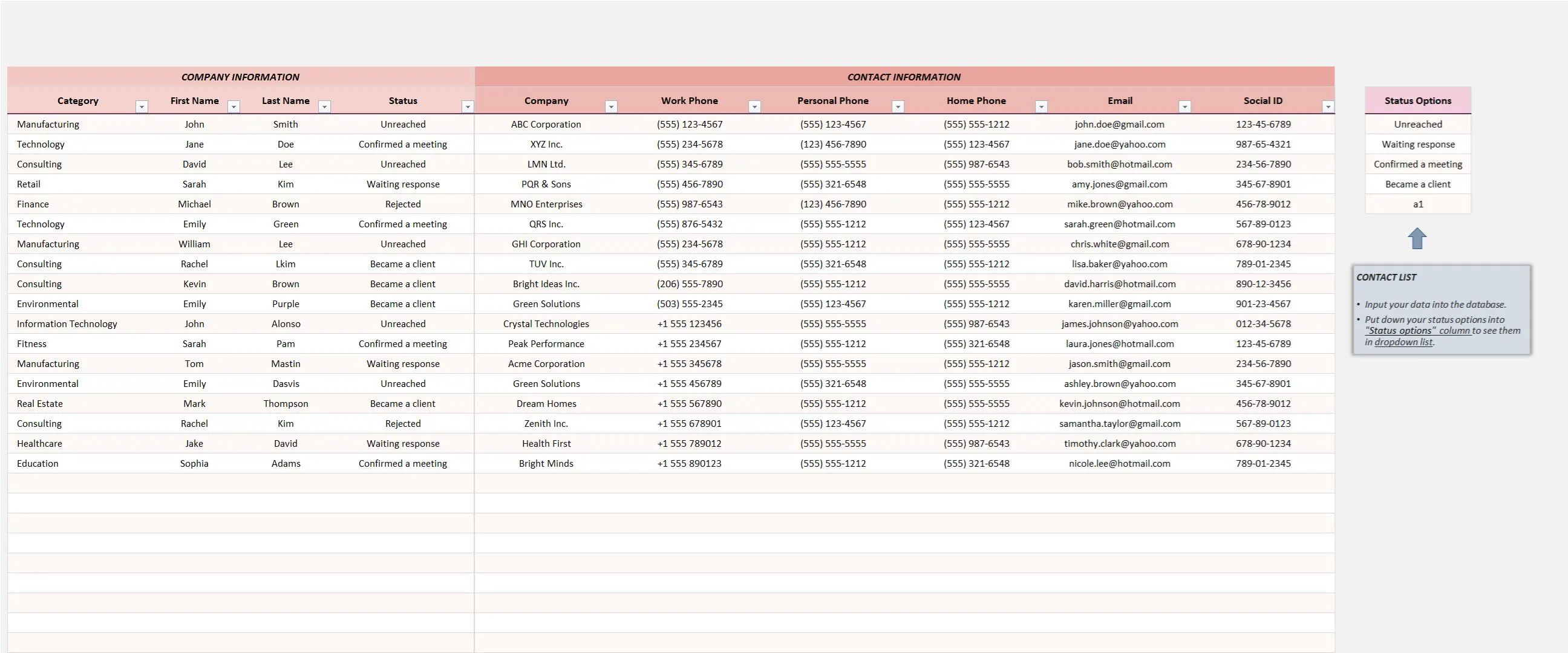
Task: Open the Email column filter dropdown
Action: click(x=1184, y=106)
